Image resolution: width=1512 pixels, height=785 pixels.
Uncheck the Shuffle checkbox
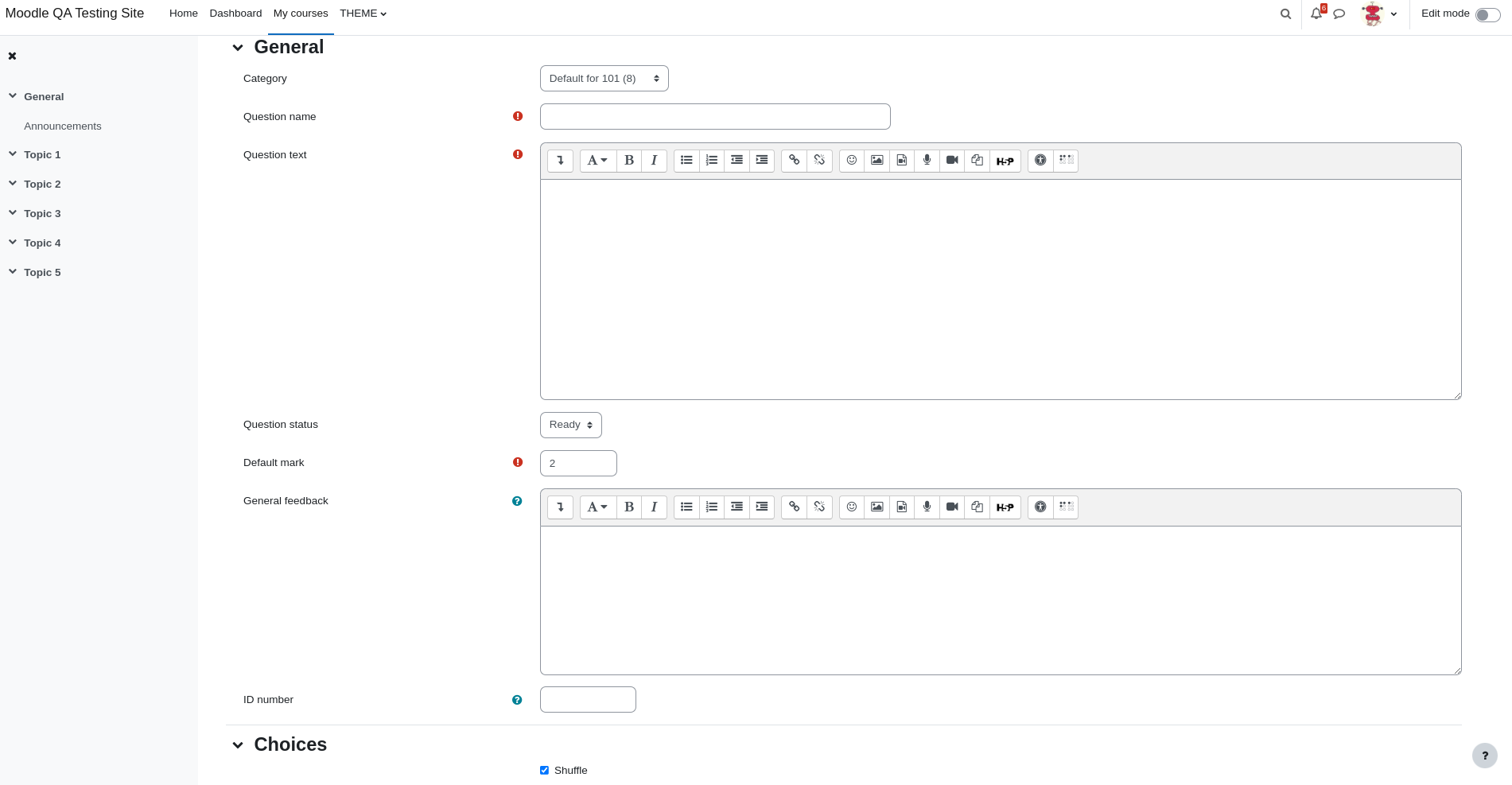[544, 770]
